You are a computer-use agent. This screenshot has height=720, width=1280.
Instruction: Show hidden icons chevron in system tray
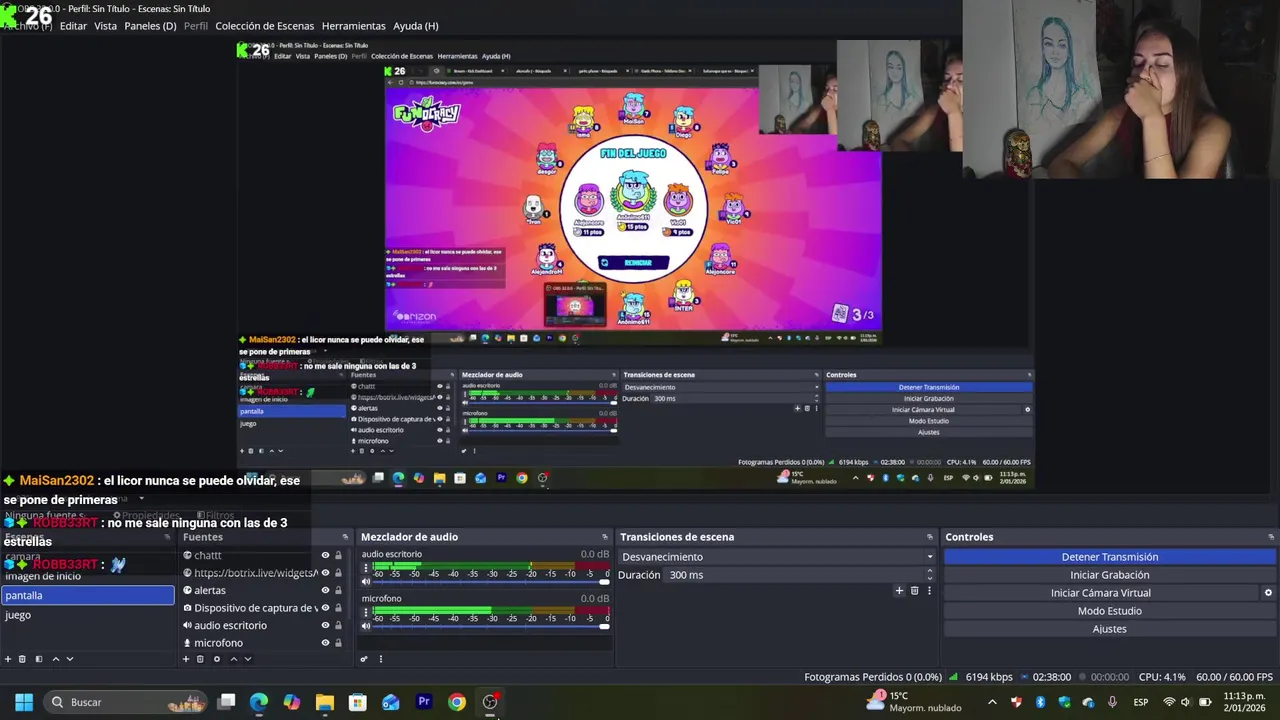(992, 702)
